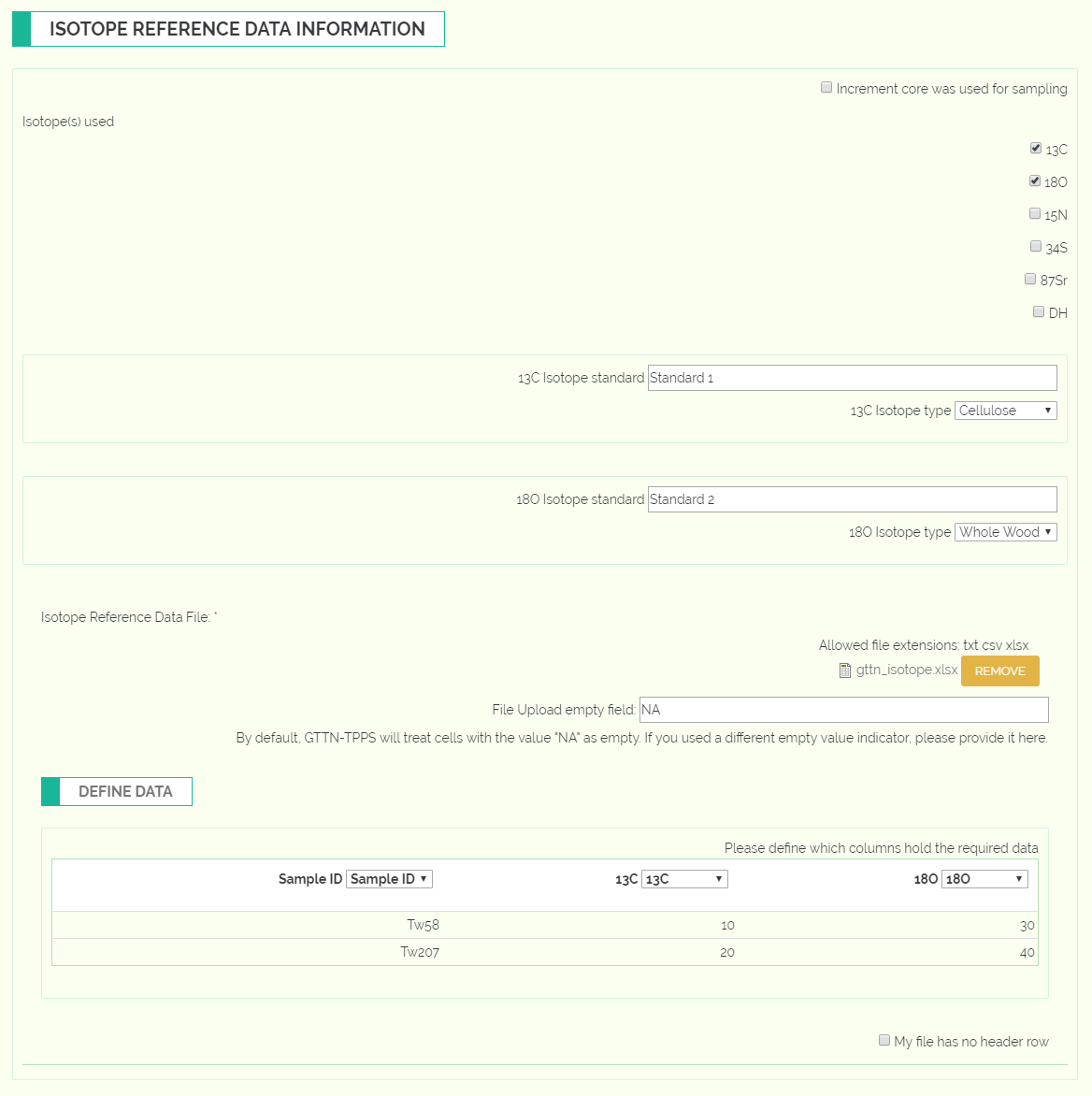The height and width of the screenshot is (1096, 1092).
Task: Tick My file has no header row
Action: pyautogui.click(x=884, y=1040)
